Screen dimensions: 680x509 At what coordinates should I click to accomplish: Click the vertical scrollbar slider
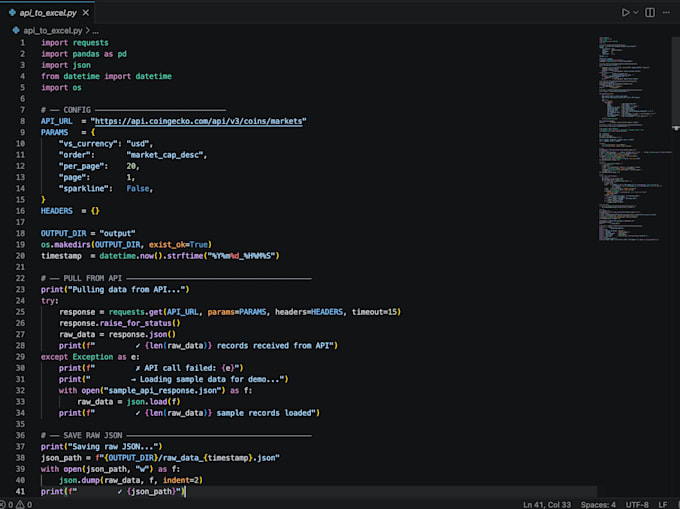coord(676,82)
